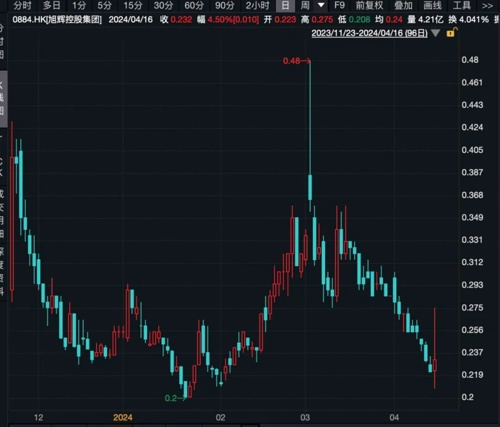
Task: Select the 日 daily K-line tab
Action: (x=285, y=5)
